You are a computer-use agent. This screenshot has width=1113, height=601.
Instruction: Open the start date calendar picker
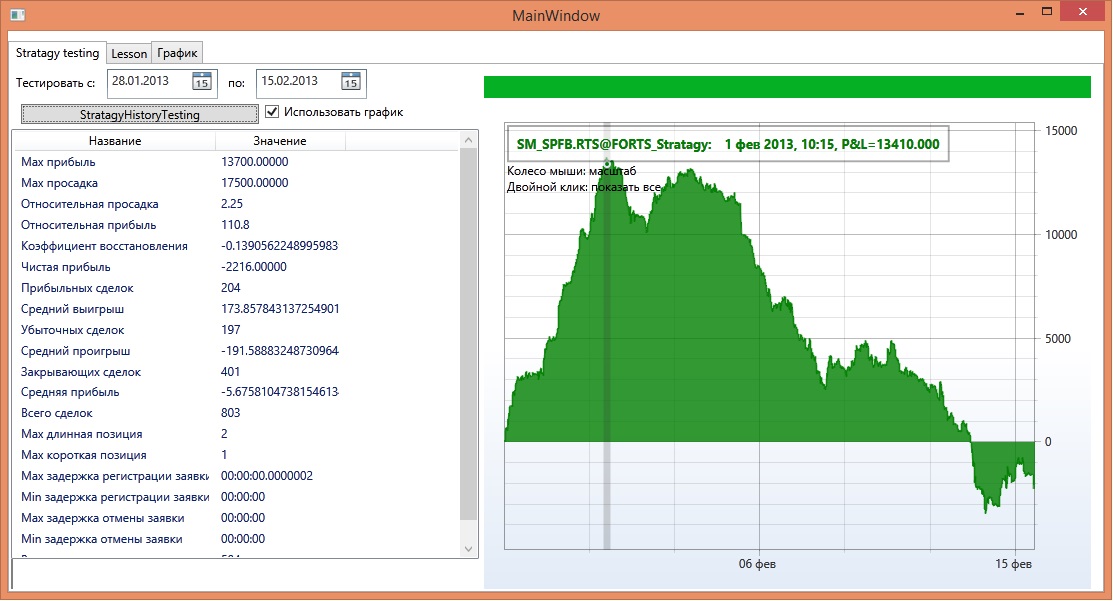202,82
